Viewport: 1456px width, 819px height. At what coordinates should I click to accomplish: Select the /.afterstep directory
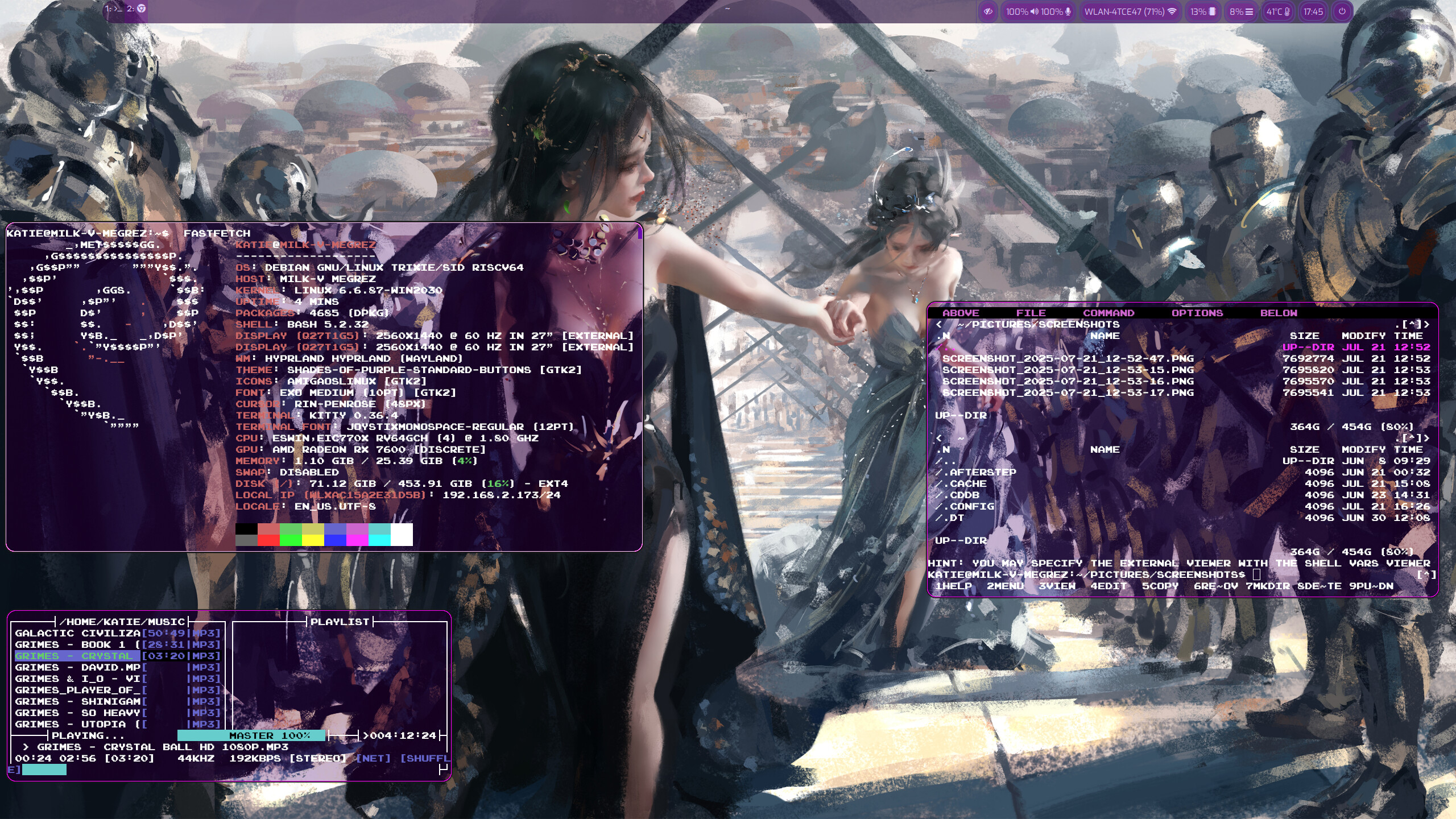pyautogui.click(x=1182, y=472)
